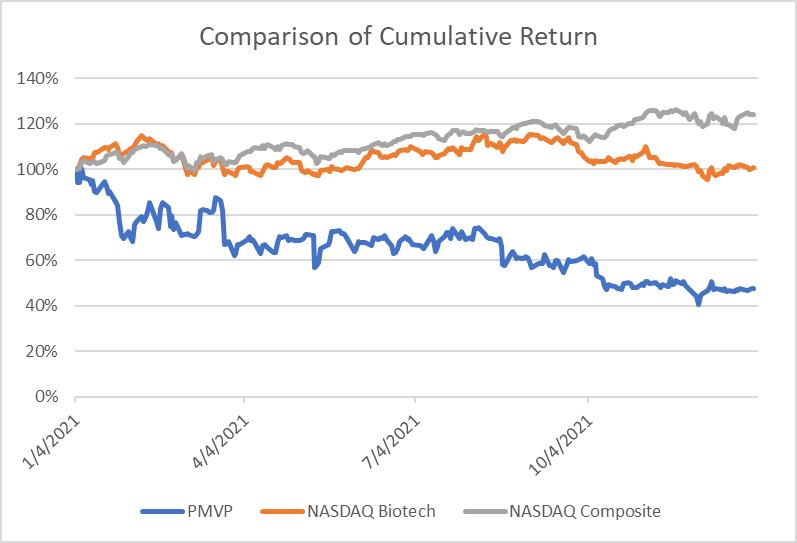Click the gray NASDAQ Composite legend swatch
Screen dimensions: 797x543
click(485, 511)
